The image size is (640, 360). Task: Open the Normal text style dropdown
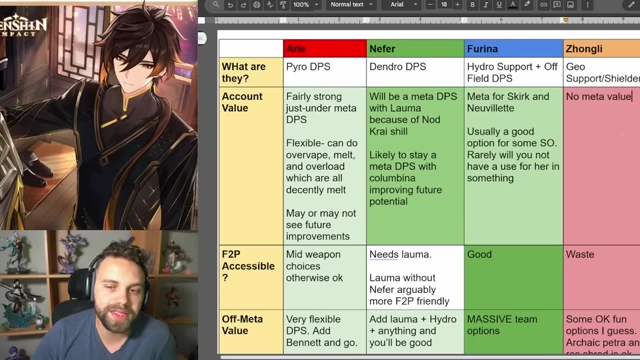351,4
